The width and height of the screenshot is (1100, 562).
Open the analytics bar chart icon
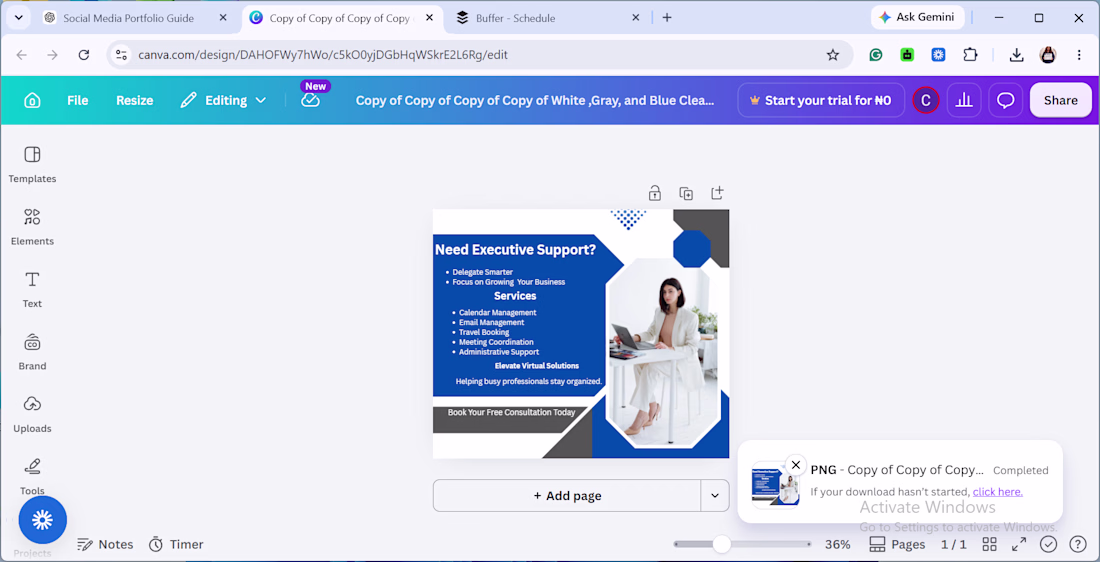coord(965,100)
